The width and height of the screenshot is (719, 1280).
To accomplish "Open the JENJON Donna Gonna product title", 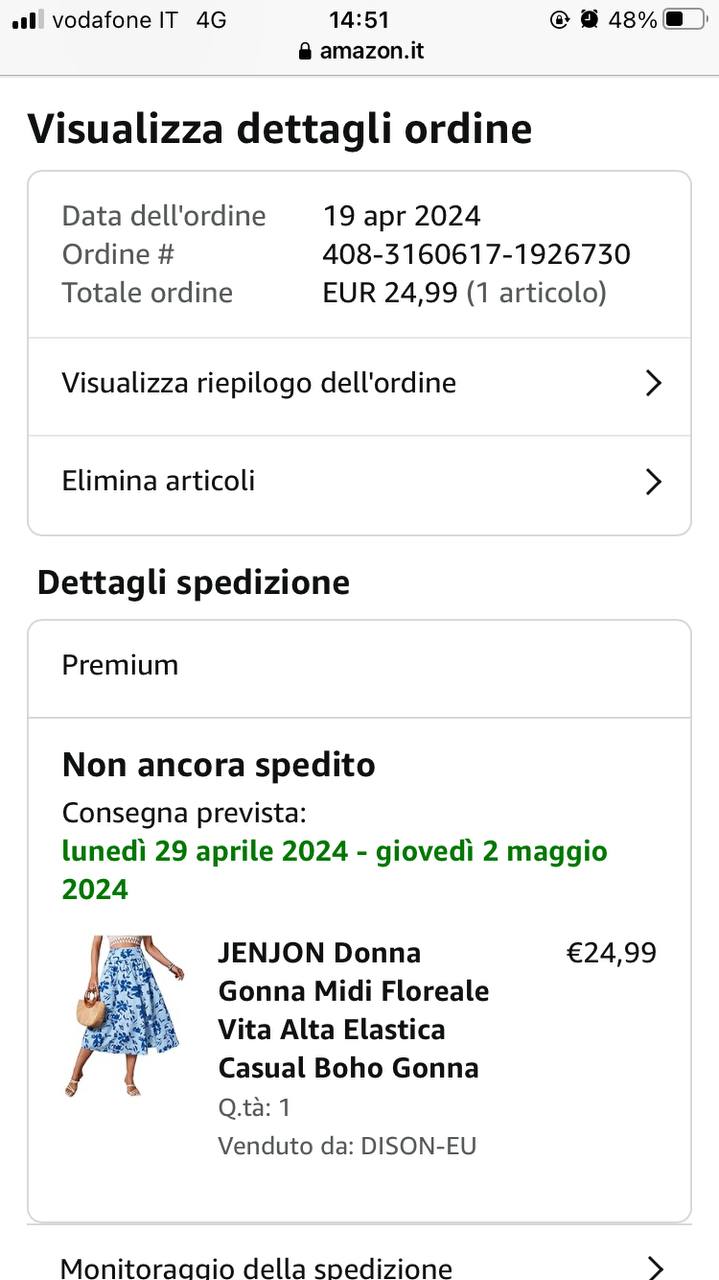I will click(x=353, y=1010).
